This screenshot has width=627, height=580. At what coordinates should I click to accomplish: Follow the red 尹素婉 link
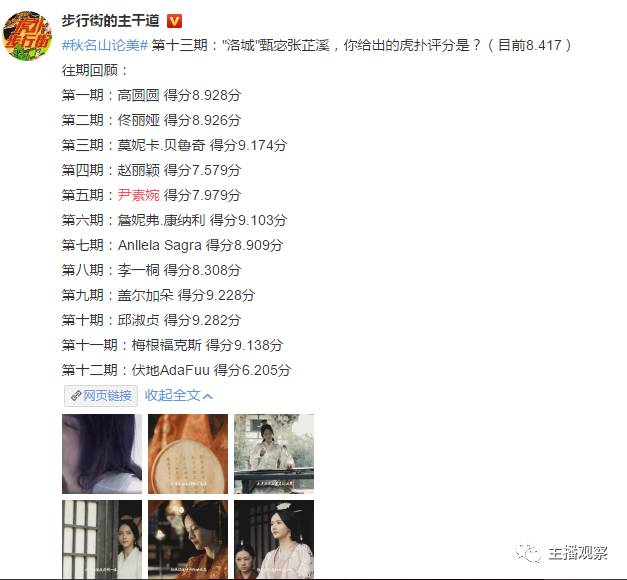138,195
